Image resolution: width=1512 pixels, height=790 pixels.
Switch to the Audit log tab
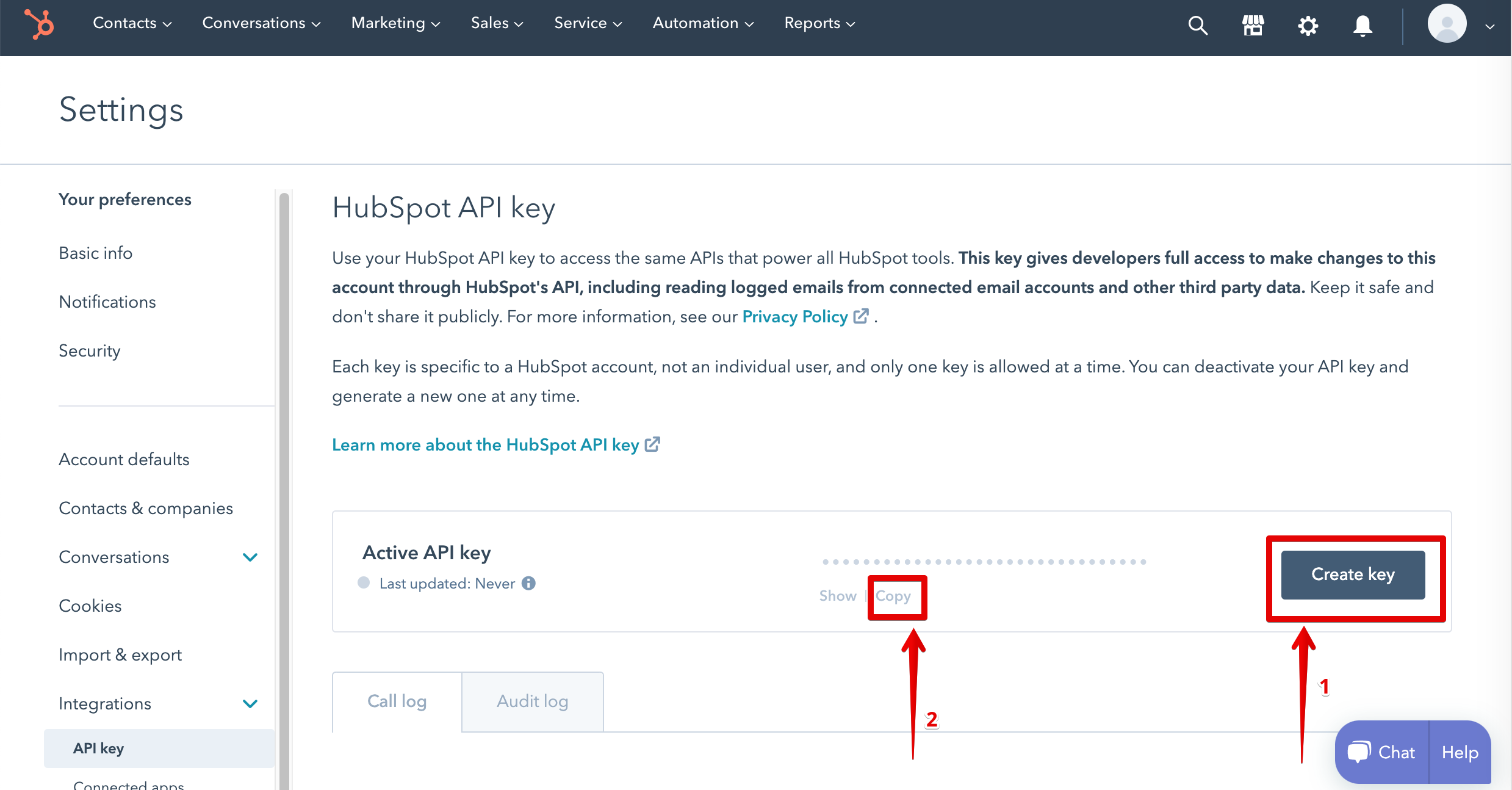pyautogui.click(x=532, y=701)
